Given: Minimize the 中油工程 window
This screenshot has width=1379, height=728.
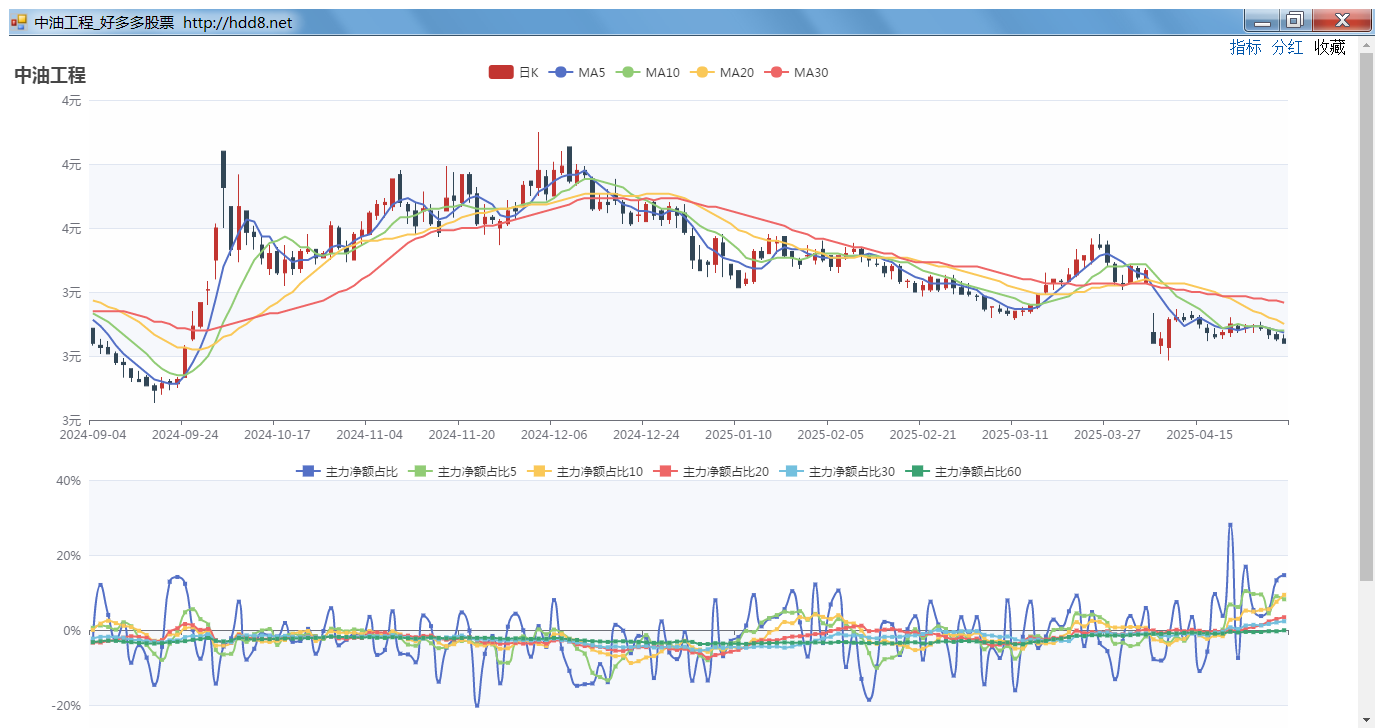Looking at the screenshot, I should click(x=1262, y=20).
